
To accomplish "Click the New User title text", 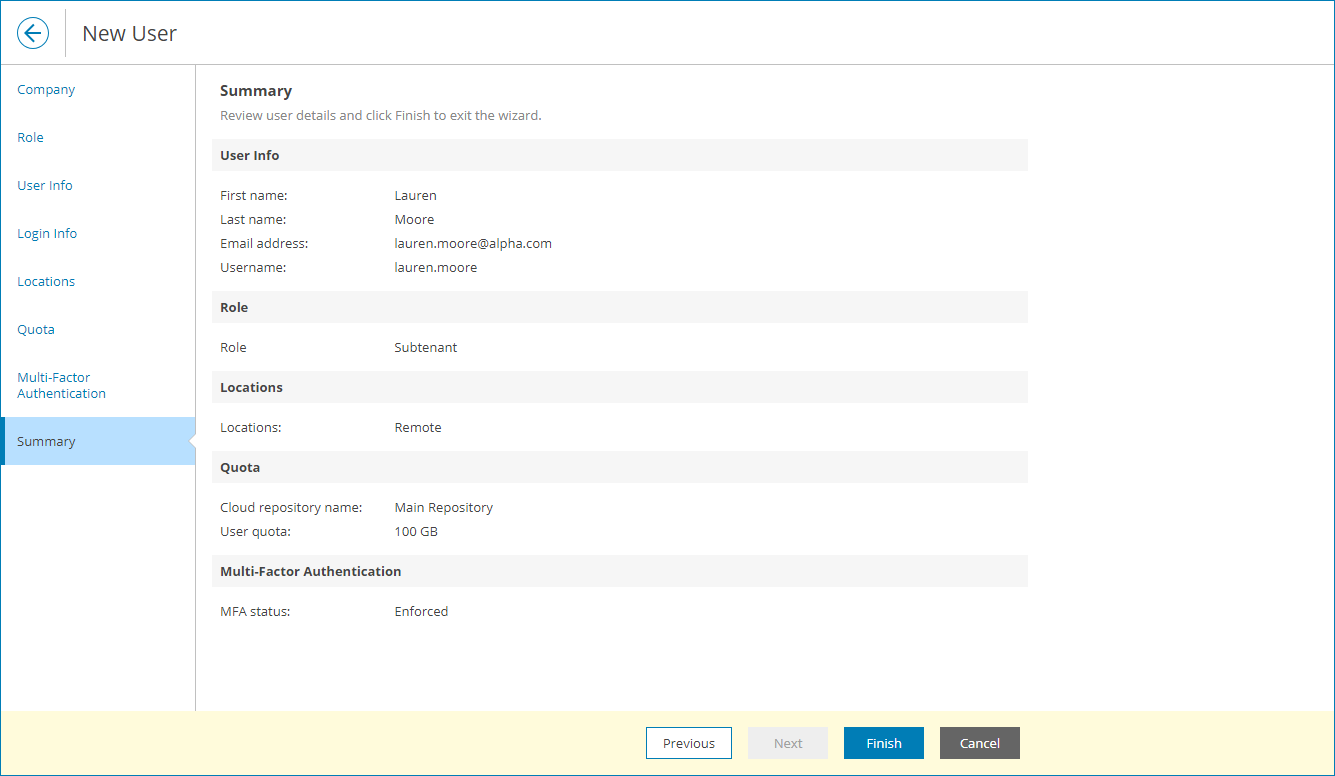I will click(x=129, y=33).
